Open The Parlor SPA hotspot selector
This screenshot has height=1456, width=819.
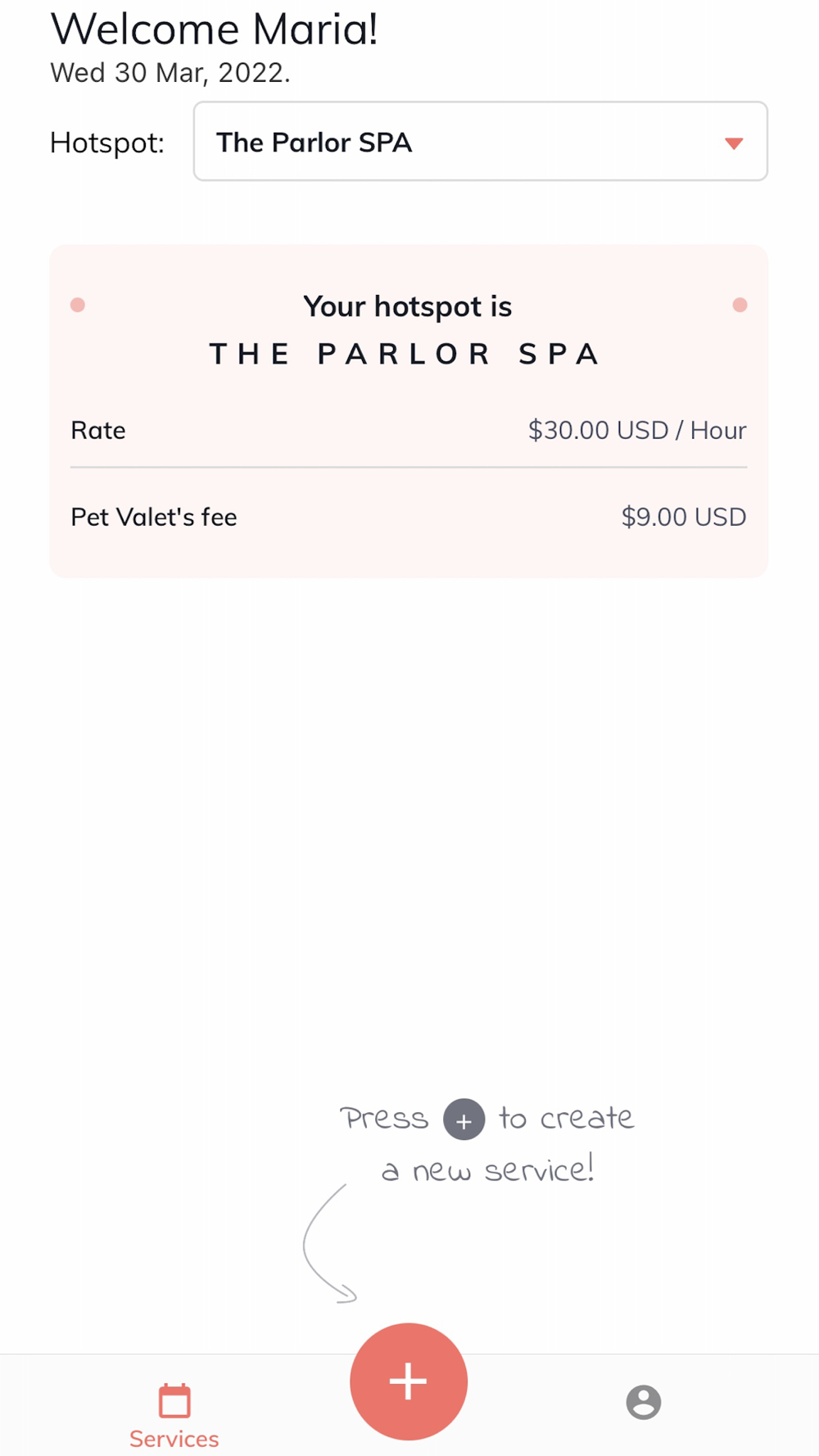[x=481, y=141]
